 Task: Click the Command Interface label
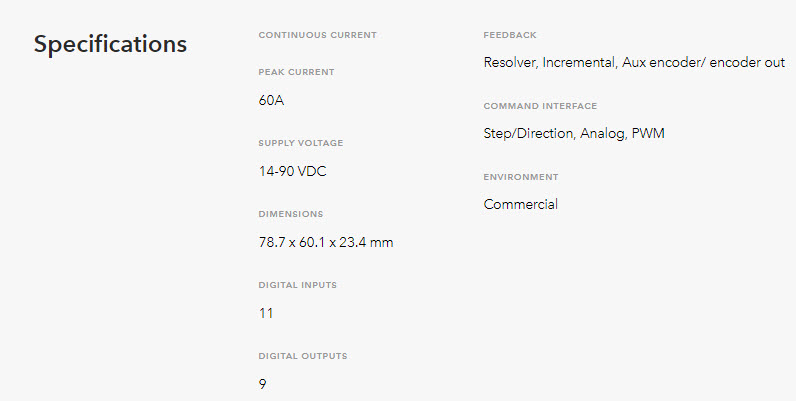(540, 106)
